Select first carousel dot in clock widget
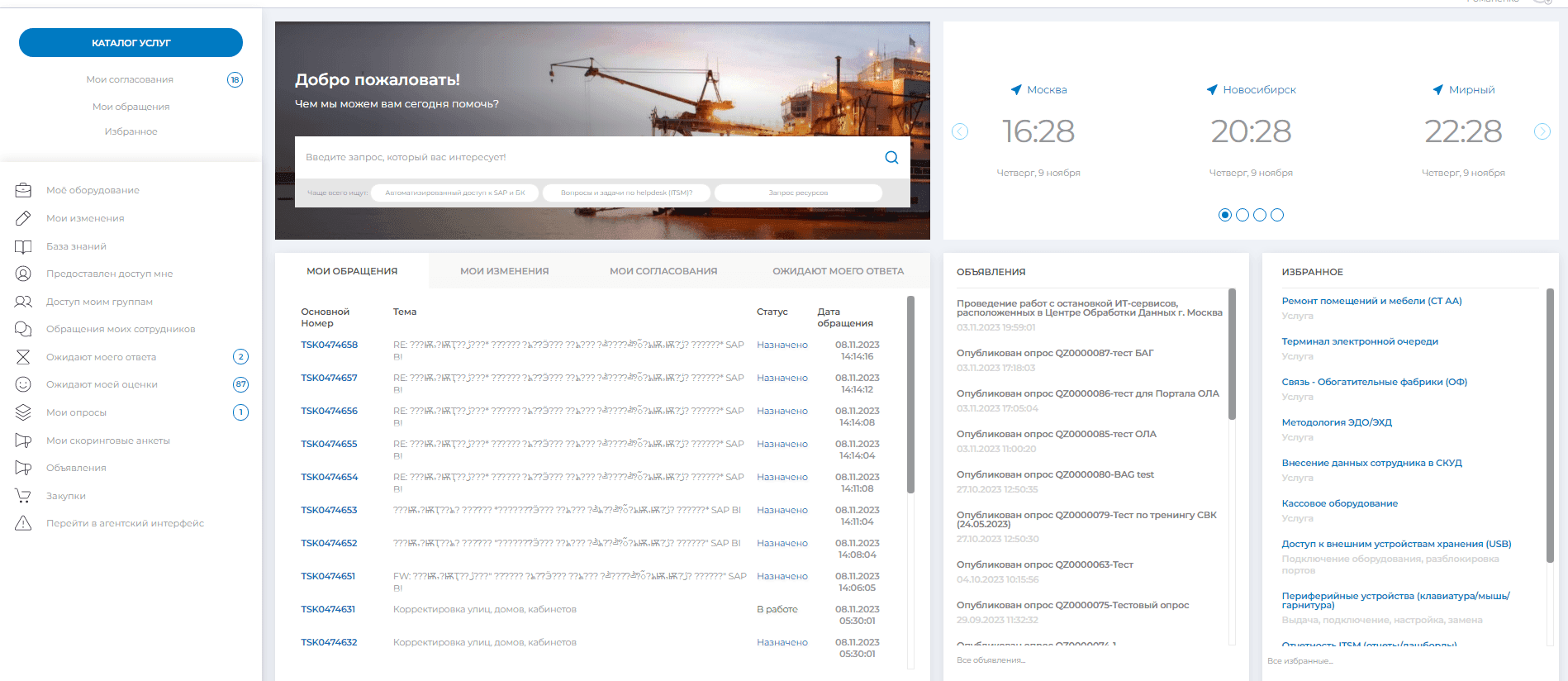1568x681 pixels. pos(1225,215)
